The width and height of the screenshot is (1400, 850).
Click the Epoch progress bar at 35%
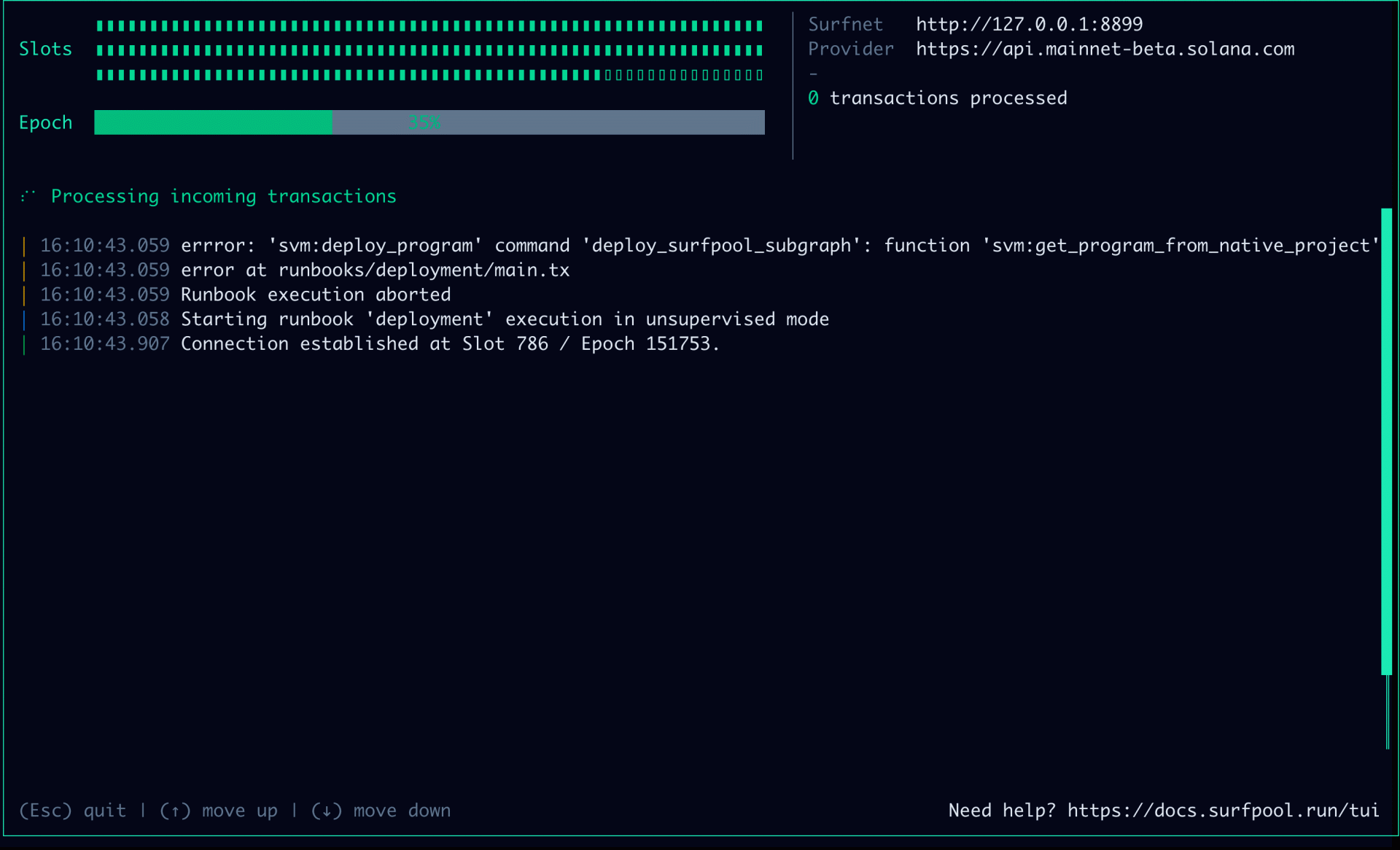coord(429,122)
